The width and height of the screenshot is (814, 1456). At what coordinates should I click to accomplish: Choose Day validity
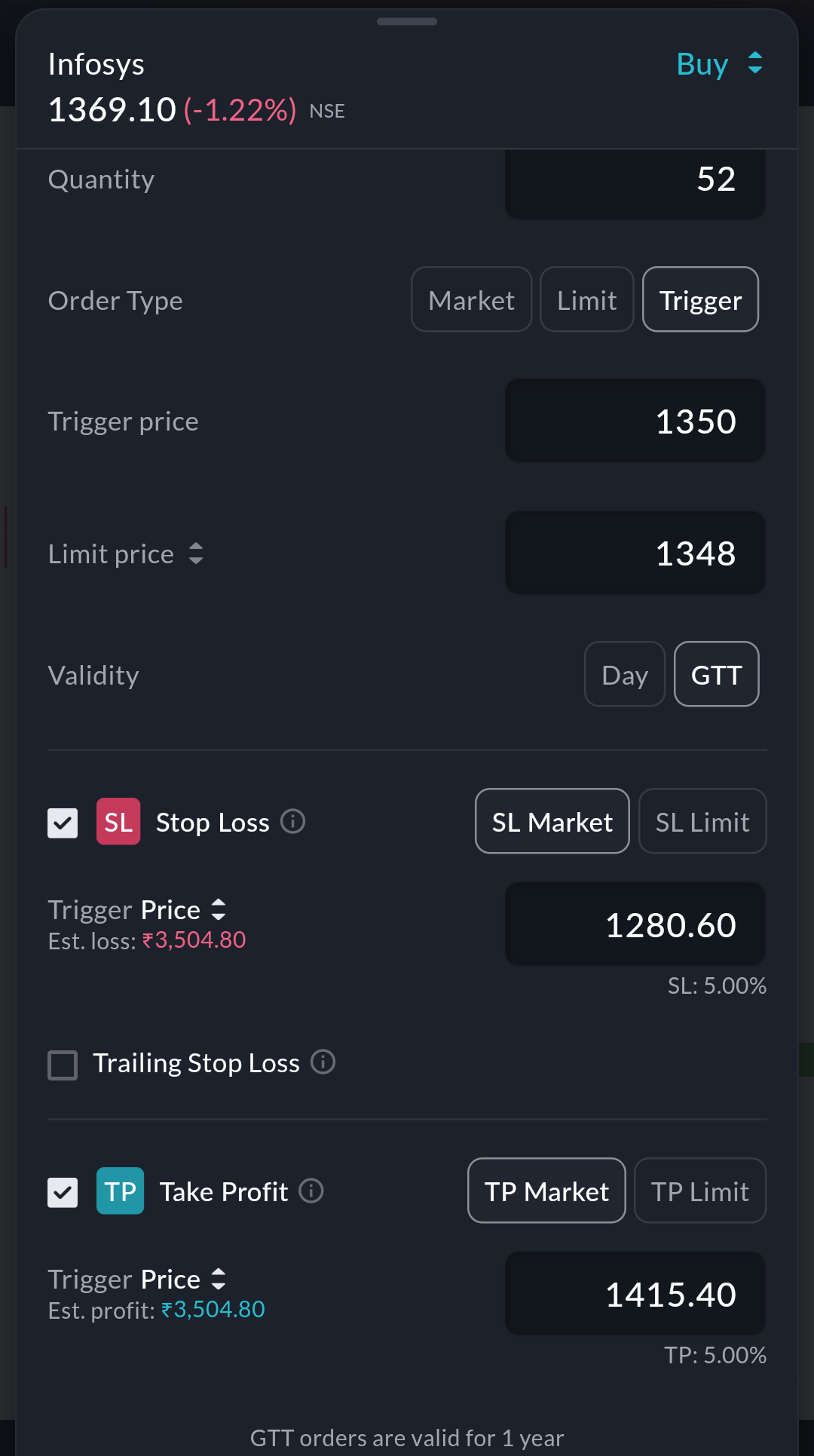point(624,674)
